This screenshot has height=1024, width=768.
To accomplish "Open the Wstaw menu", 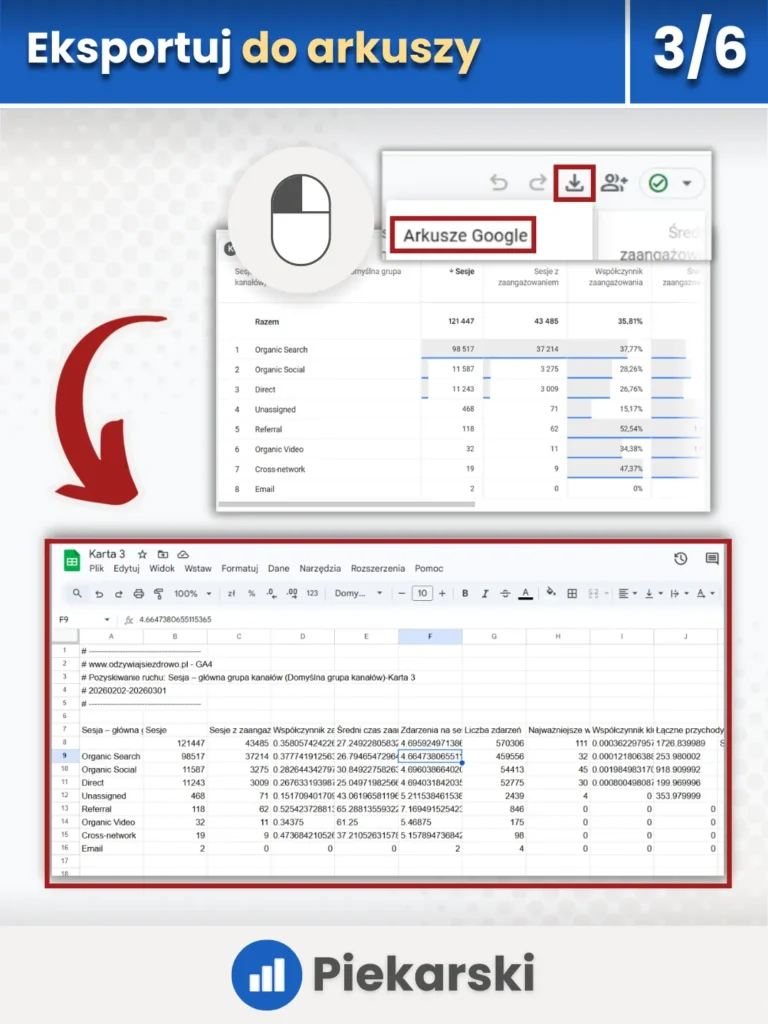I will coord(198,569).
